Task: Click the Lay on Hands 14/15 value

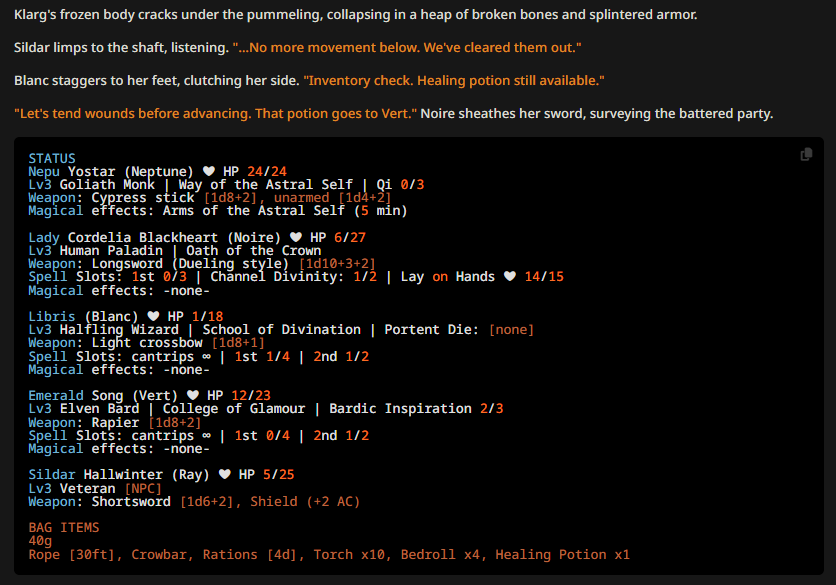Action: coord(544,276)
